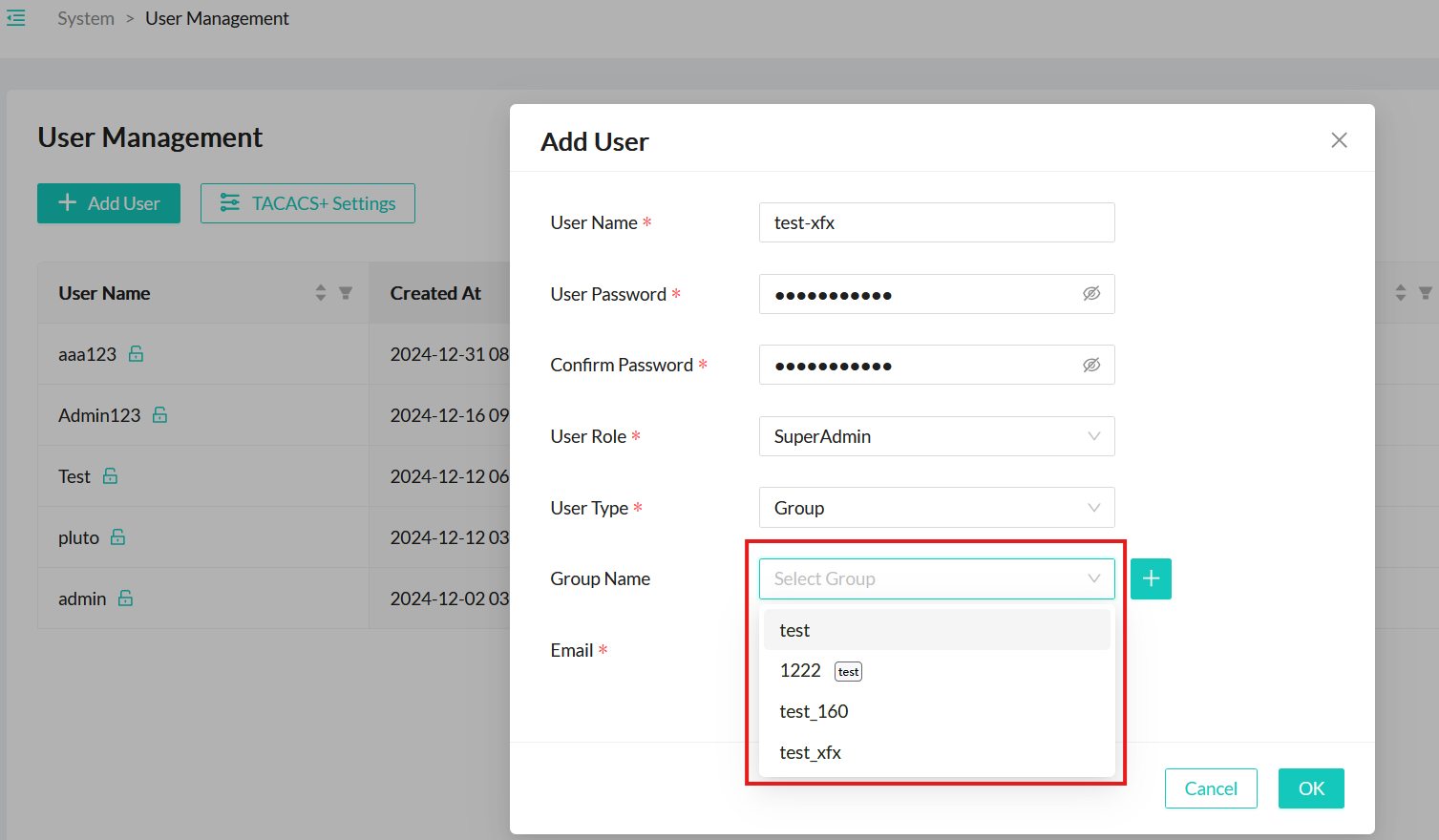This screenshot has width=1439, height=840.
Task: Pick the 1222 group option
Action: (800, 671)
